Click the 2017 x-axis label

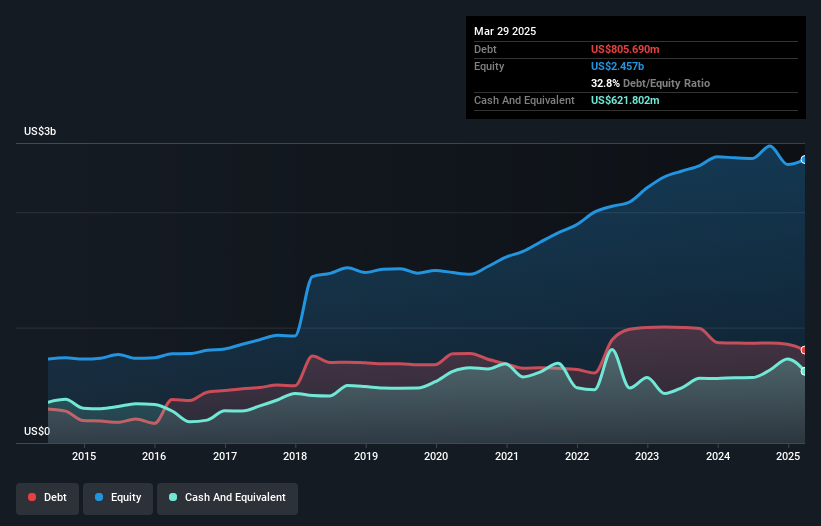click(x=225, y=456)
